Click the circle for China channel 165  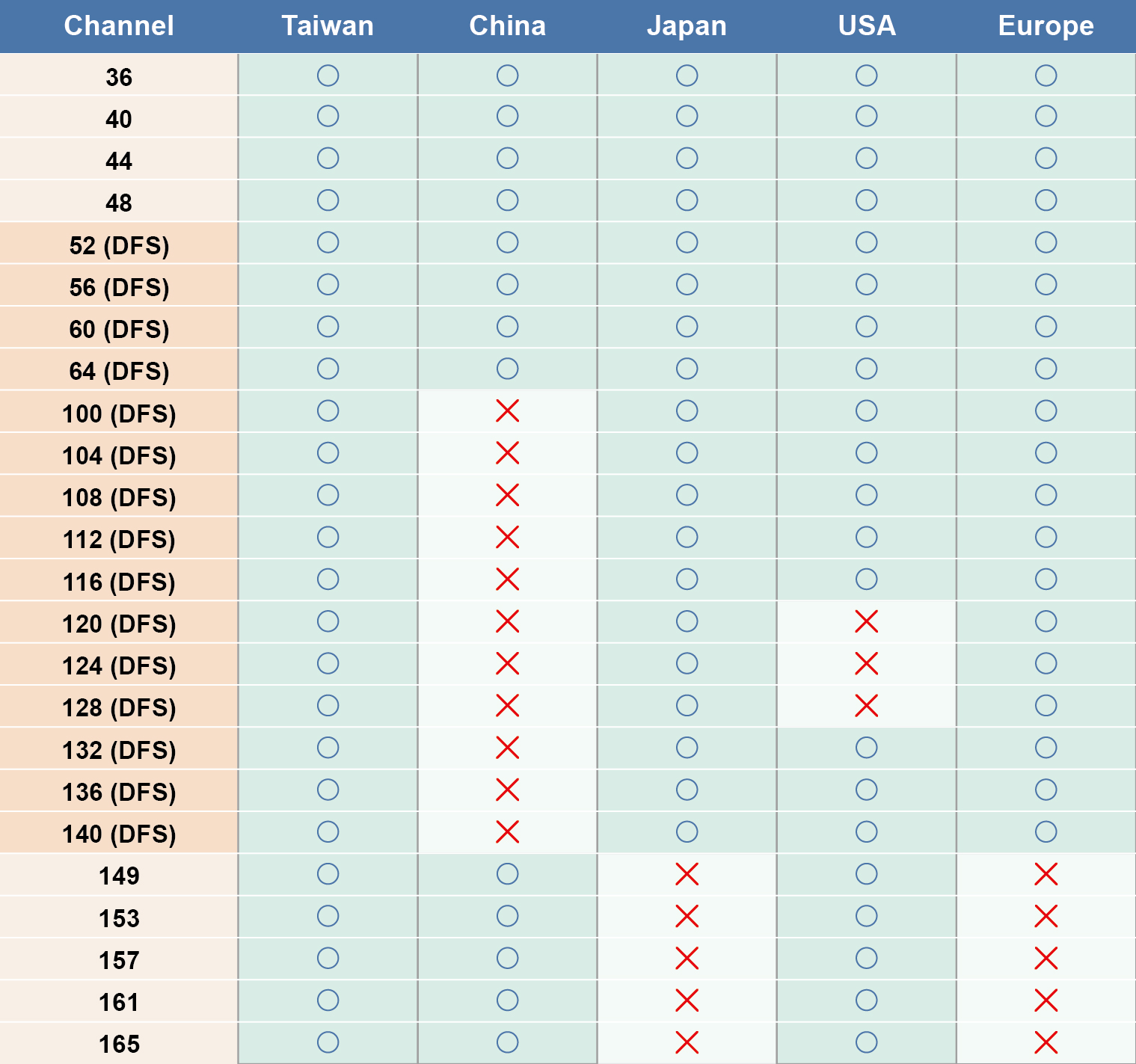[x=507, y=1042]
